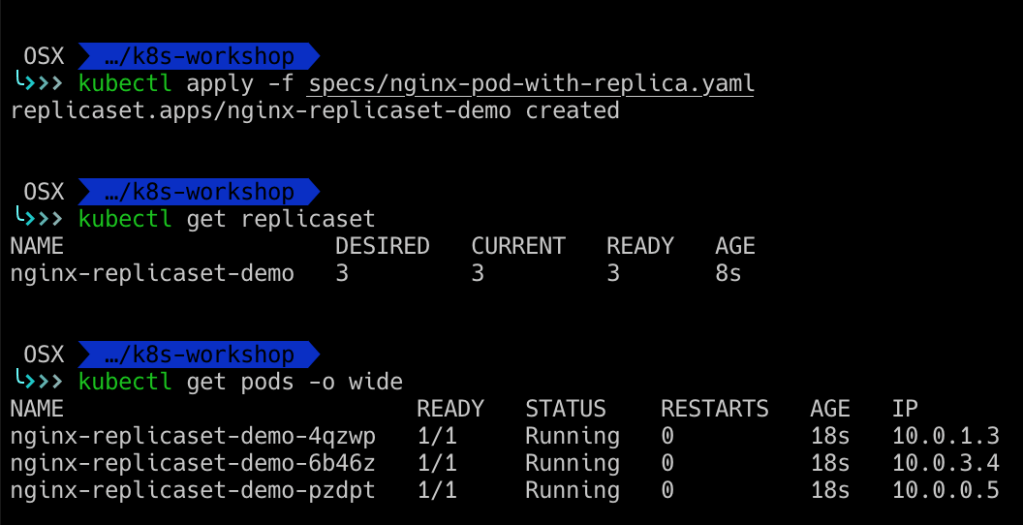Image resolution: width=1023 pixels, height=525 pixels.
Task: Click the RESTARTS column header
Action: click(x=714, y=409)
